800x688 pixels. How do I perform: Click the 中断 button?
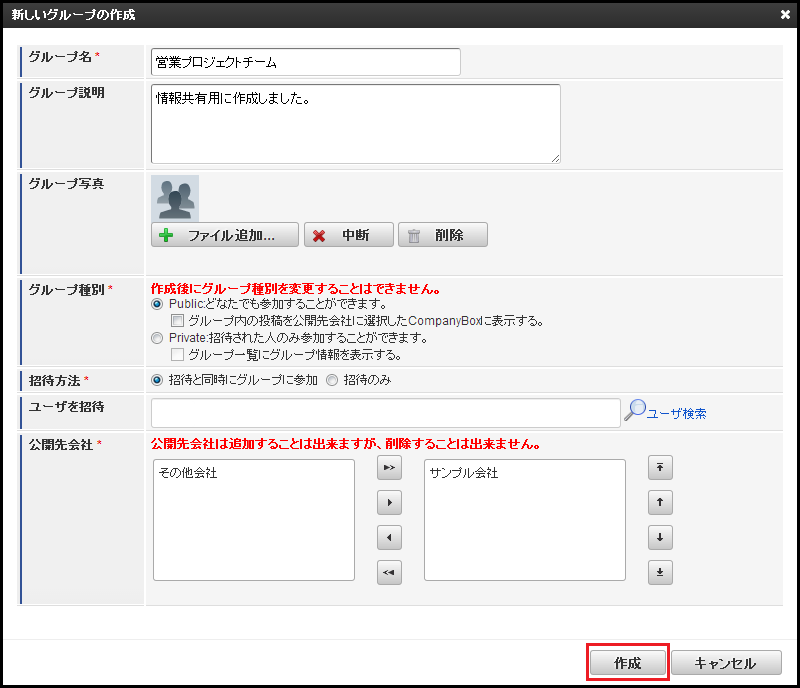click(x=349, y=235)
